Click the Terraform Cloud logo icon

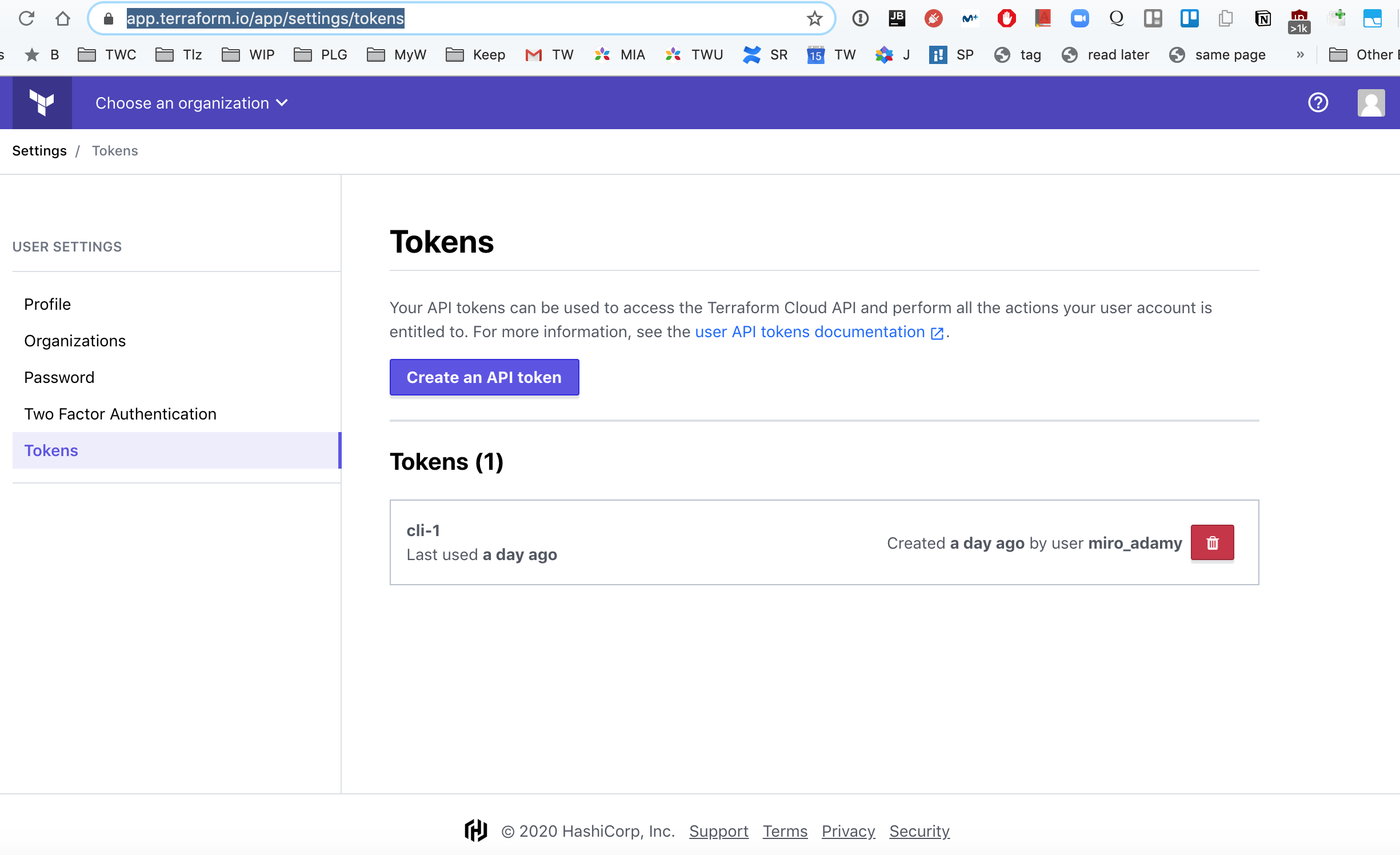coord(41,102)
